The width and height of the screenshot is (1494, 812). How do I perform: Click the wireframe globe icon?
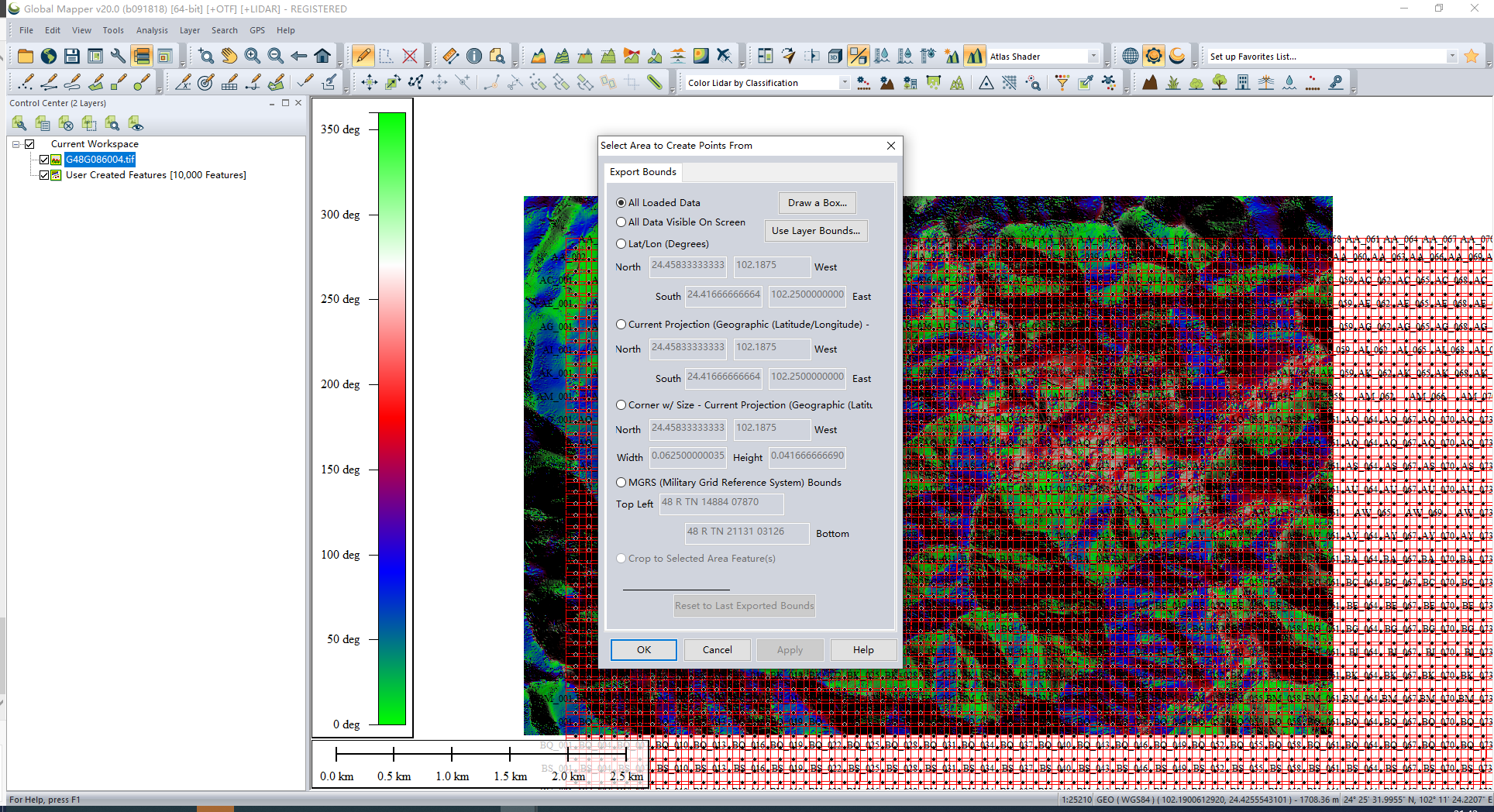1131,56
